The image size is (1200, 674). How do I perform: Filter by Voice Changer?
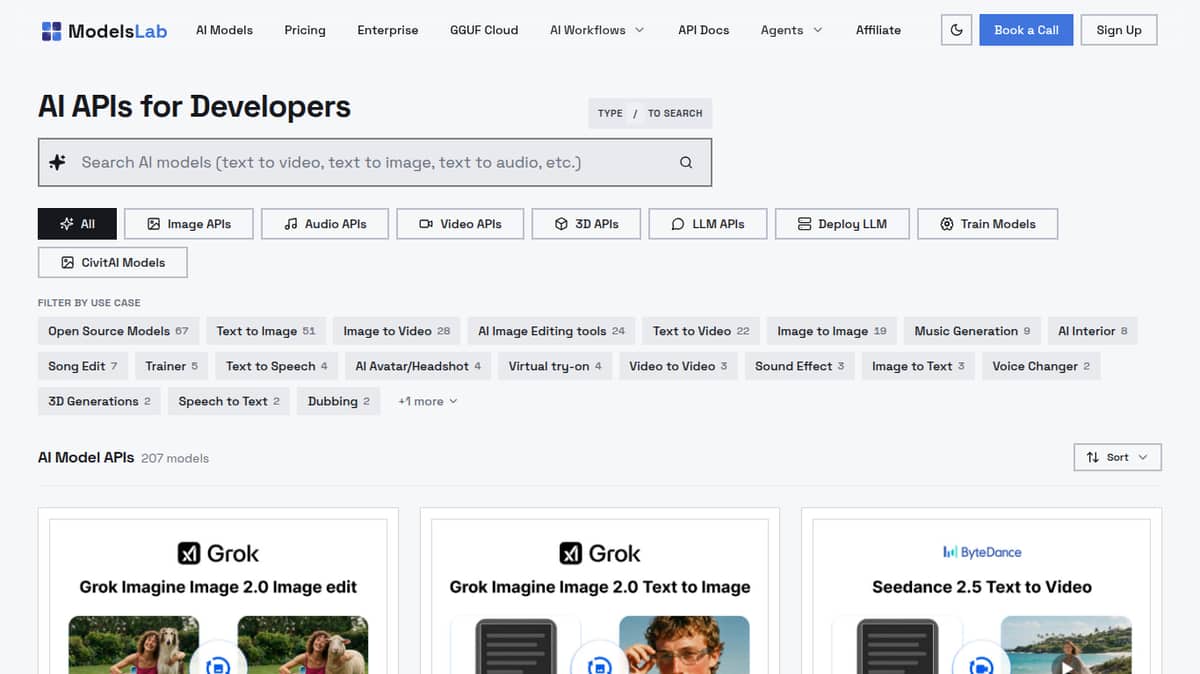pos(1041,366)
